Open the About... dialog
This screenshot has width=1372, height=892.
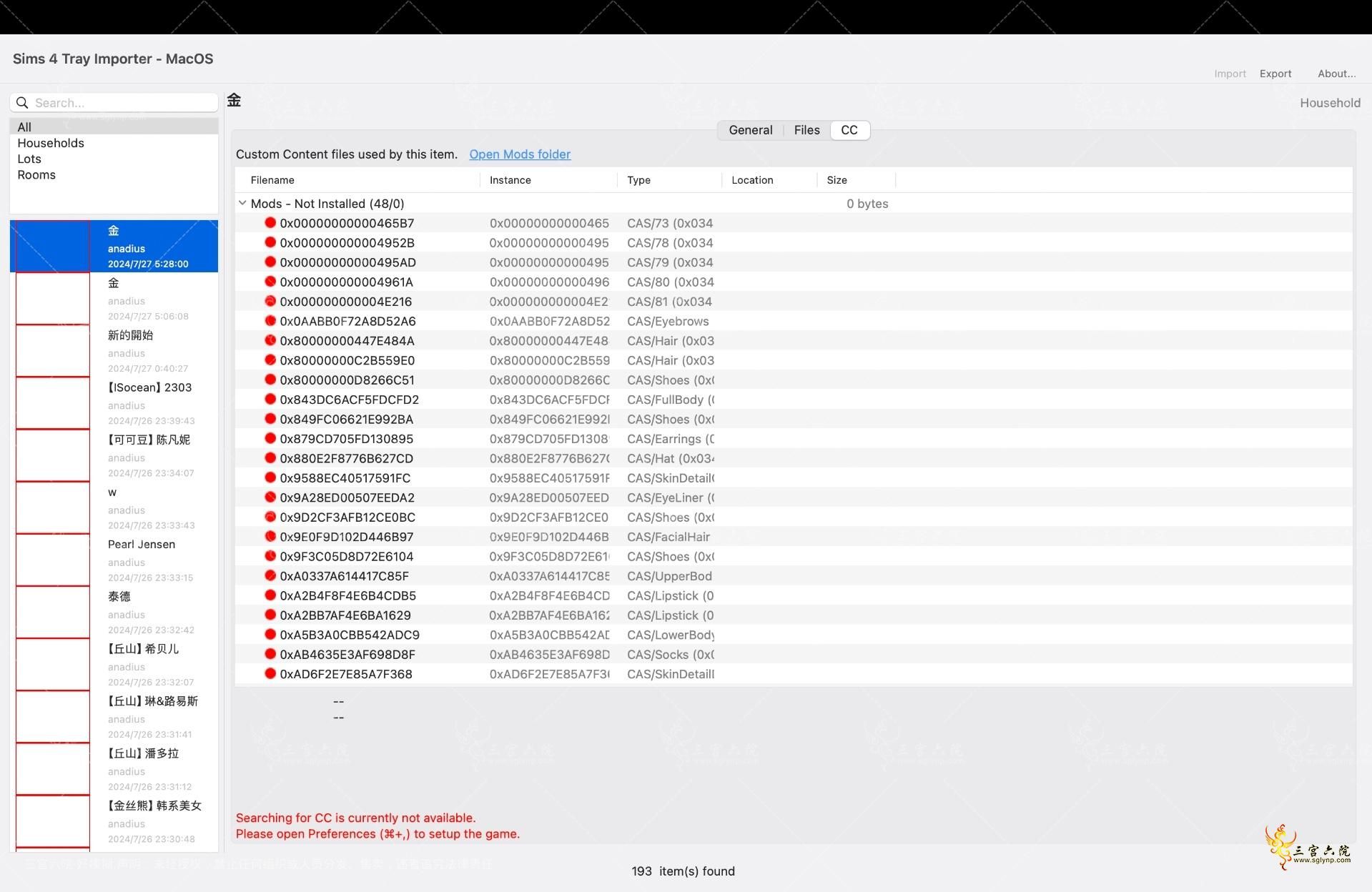(x=1336, y=74)
